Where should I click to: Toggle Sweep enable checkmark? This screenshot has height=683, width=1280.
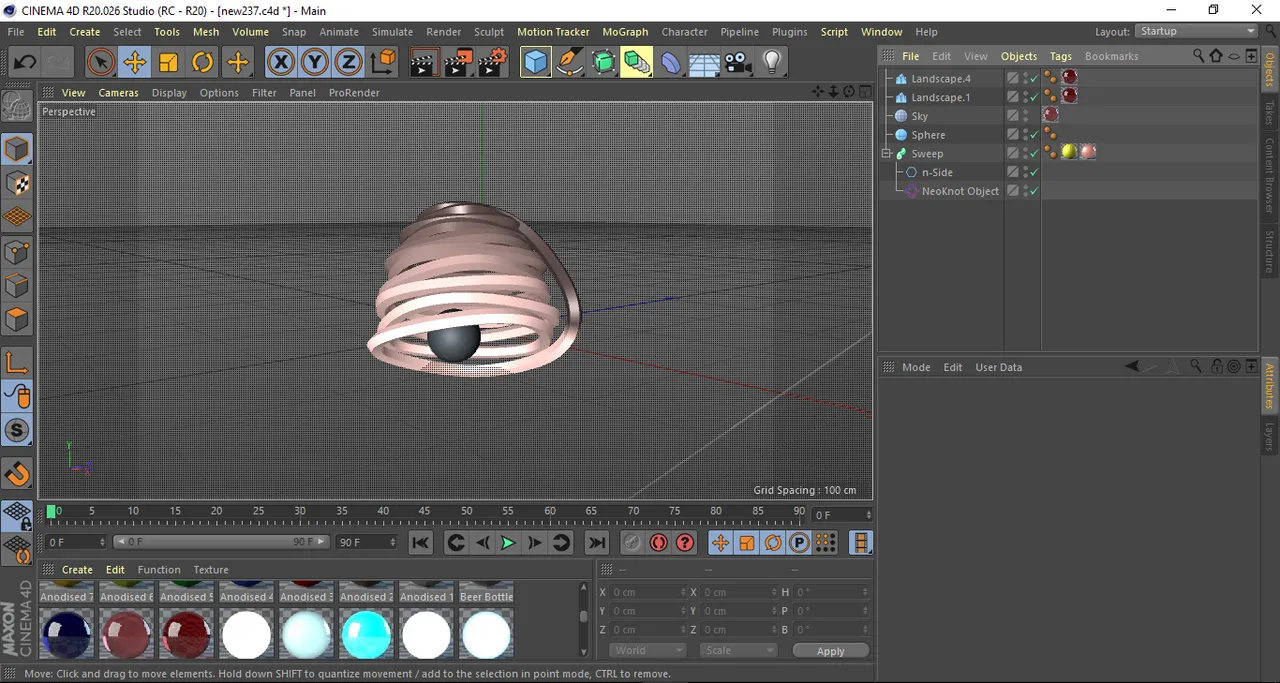[1035, 153]
